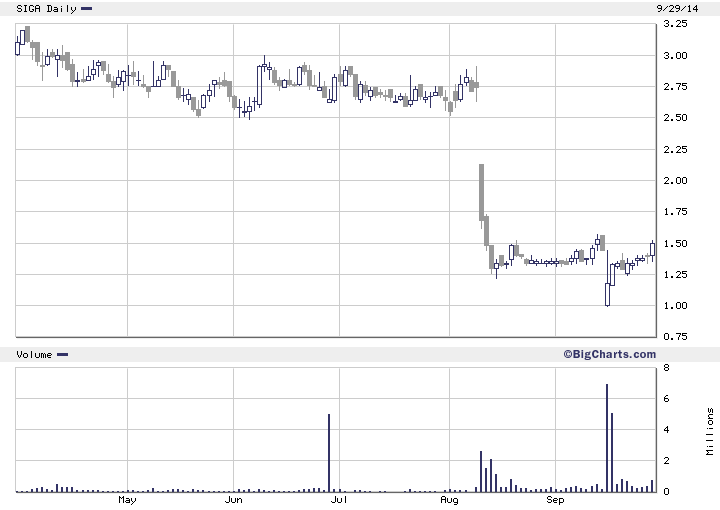Click the Jun month label
This screenshot has height=510, width=720.
tap(233, 500)
